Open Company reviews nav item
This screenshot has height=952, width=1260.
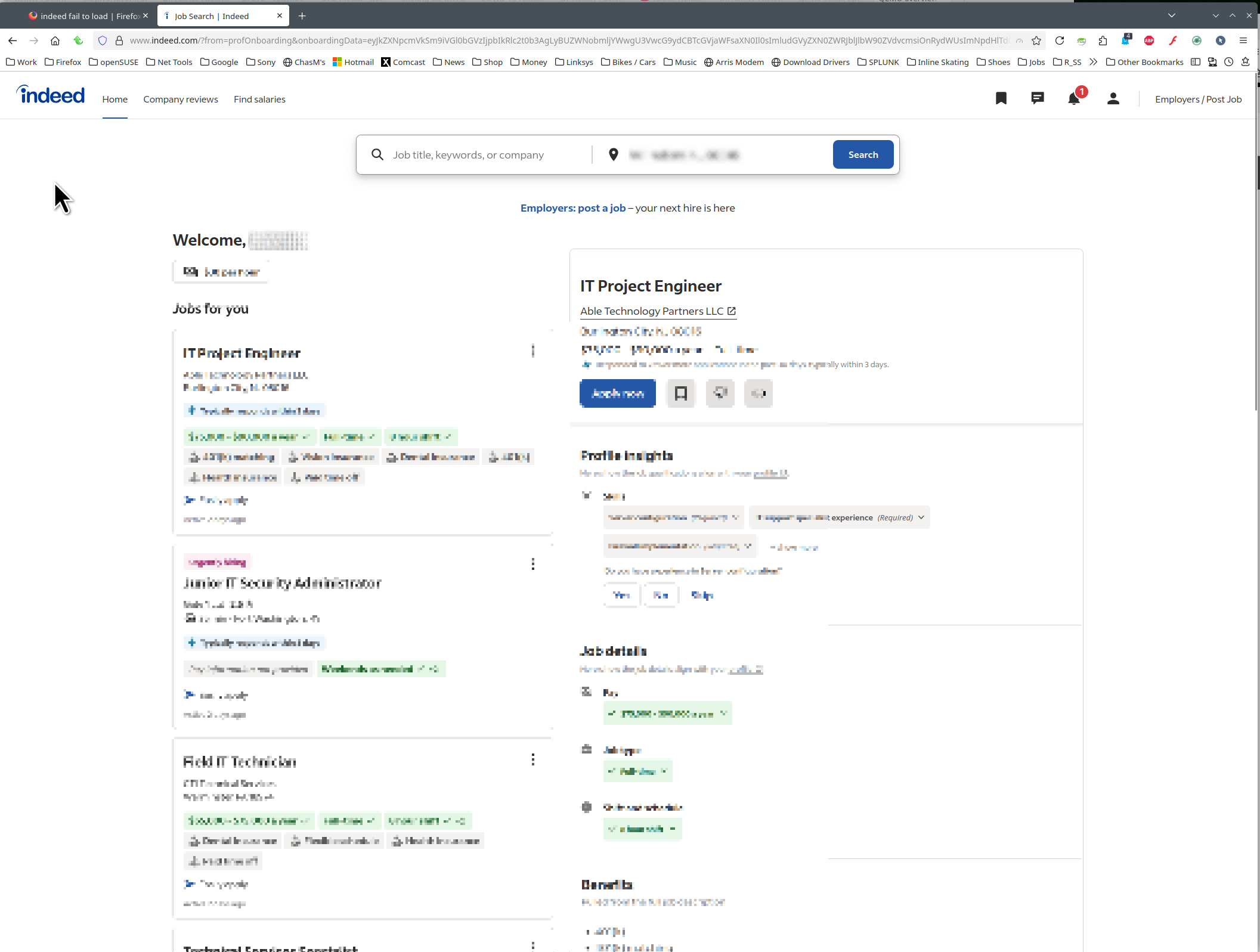(x=181, y=100)
